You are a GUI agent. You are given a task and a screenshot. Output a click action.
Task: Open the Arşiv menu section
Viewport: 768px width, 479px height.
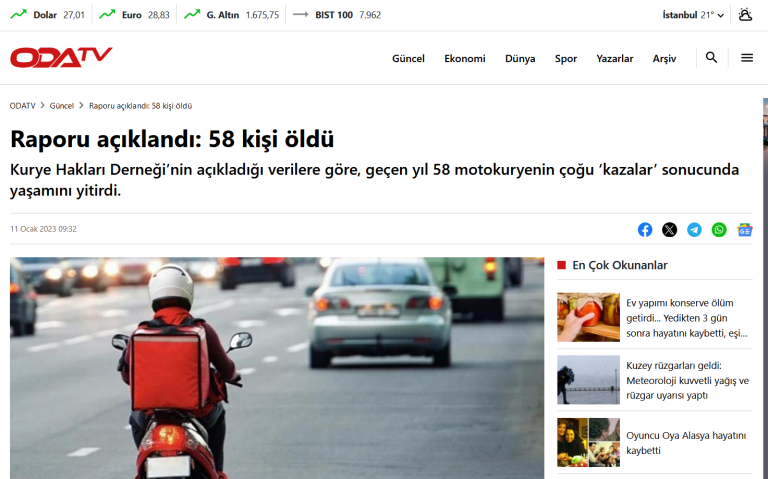664,58
